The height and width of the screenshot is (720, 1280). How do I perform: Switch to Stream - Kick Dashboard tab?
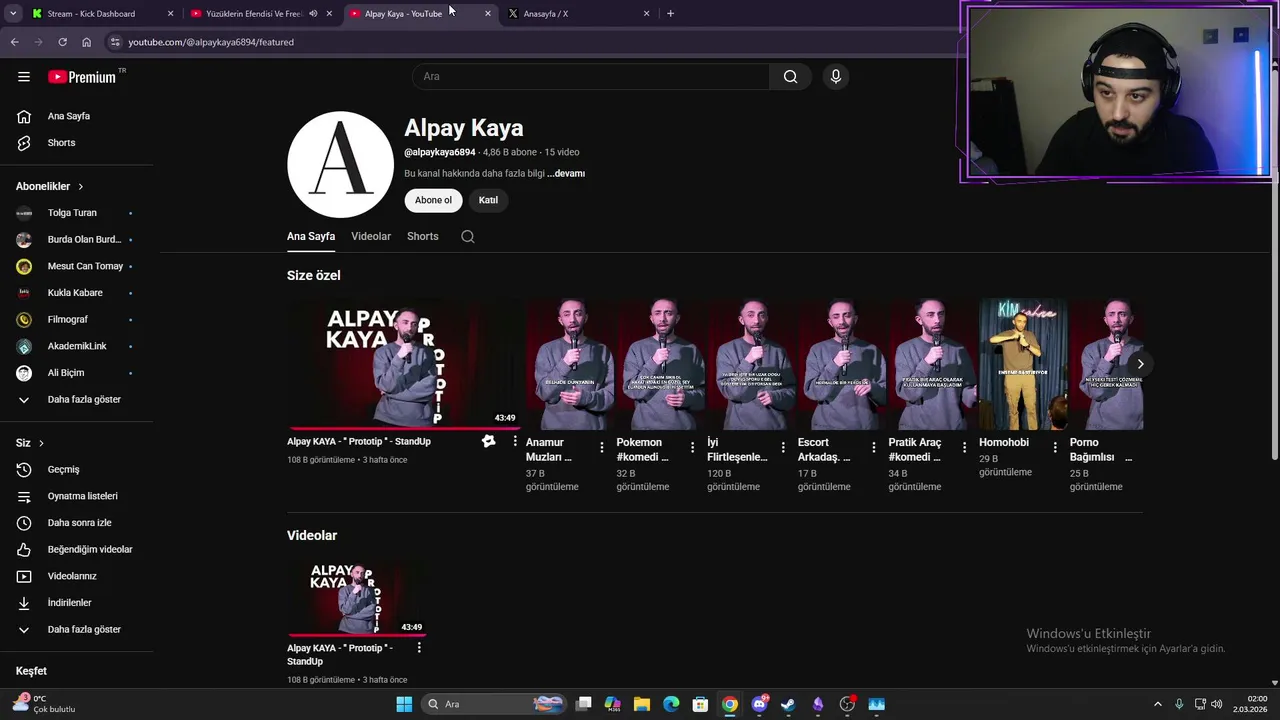[92, 14]
